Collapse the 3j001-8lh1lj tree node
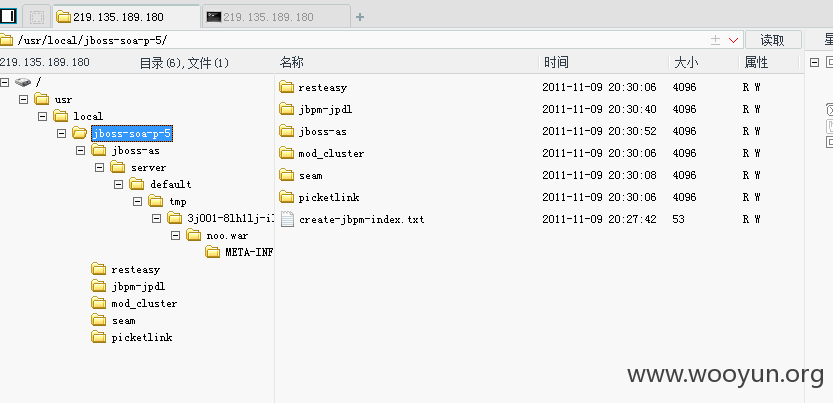This screenshot has width=833, height=403. (157, 218)
